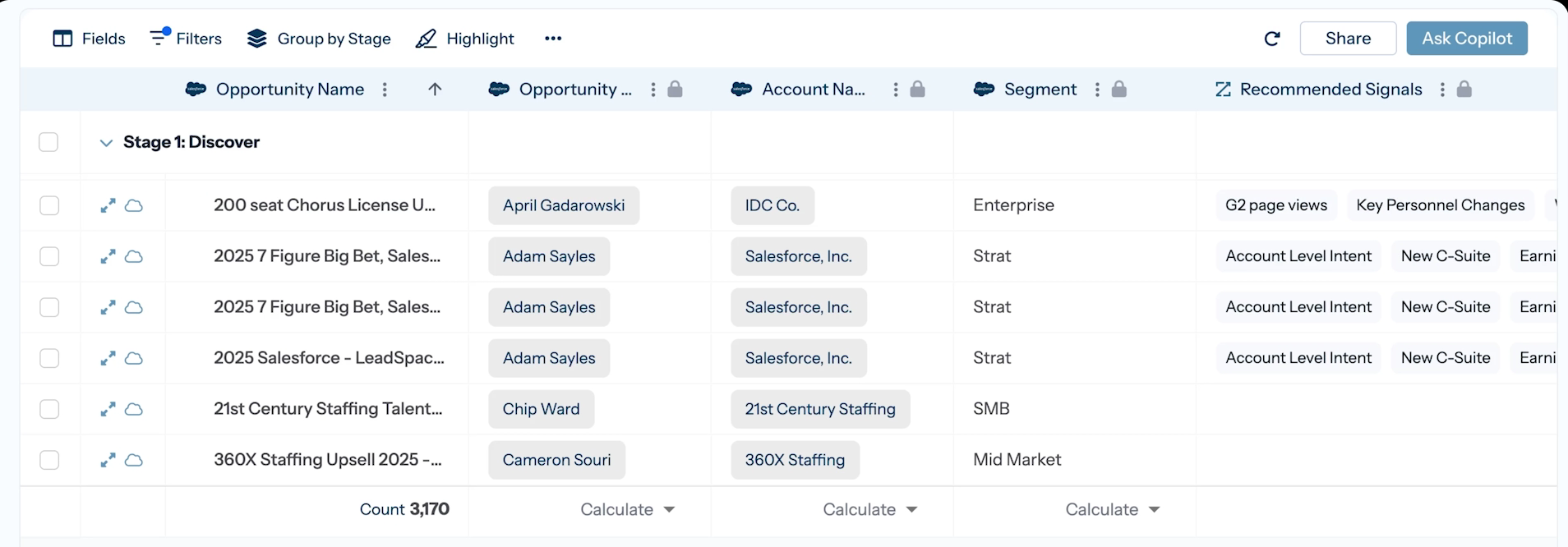Click the G2 page views signal tag

click(1276, 205)
